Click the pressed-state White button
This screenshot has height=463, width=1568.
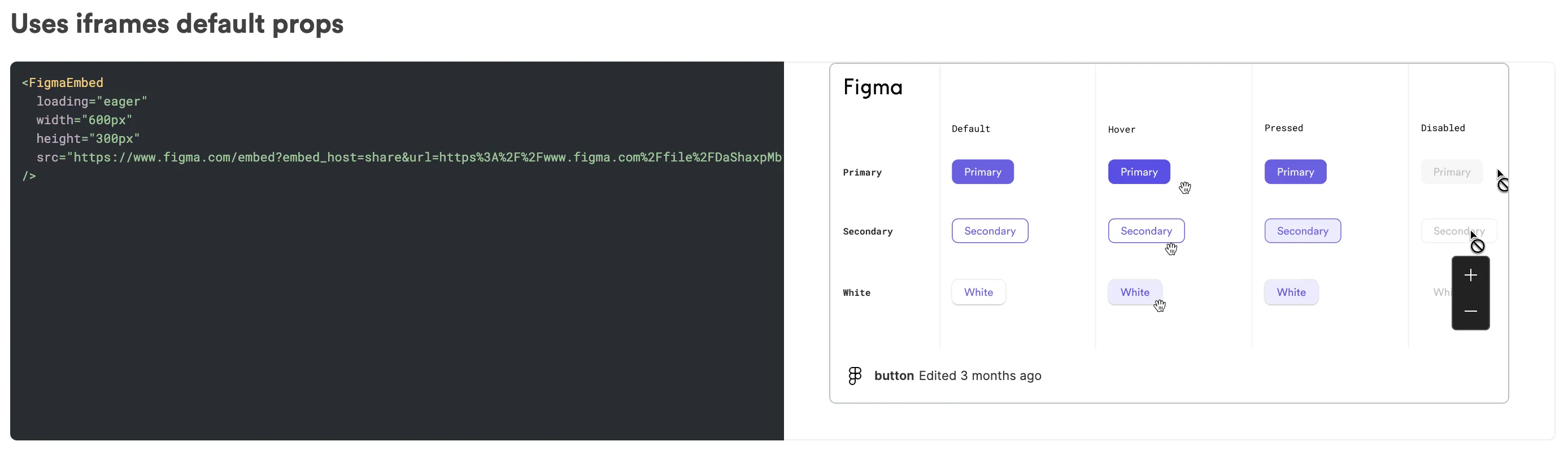coord(1291,292)
